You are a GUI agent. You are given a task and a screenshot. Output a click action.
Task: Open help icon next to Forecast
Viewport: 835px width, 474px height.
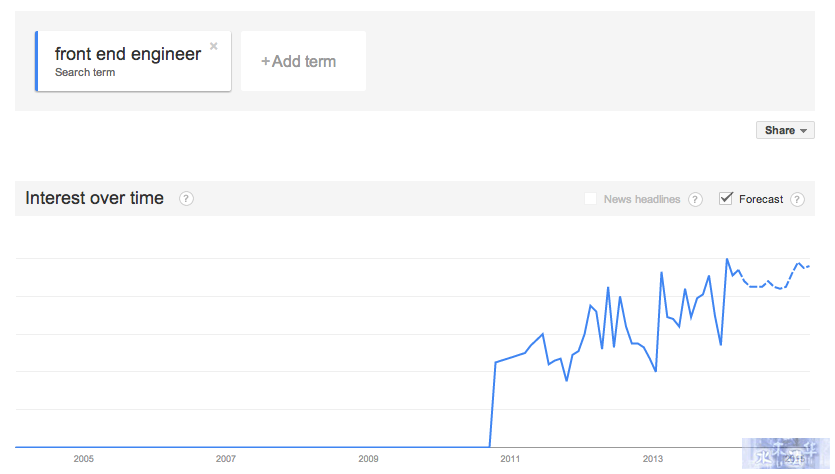797,199
